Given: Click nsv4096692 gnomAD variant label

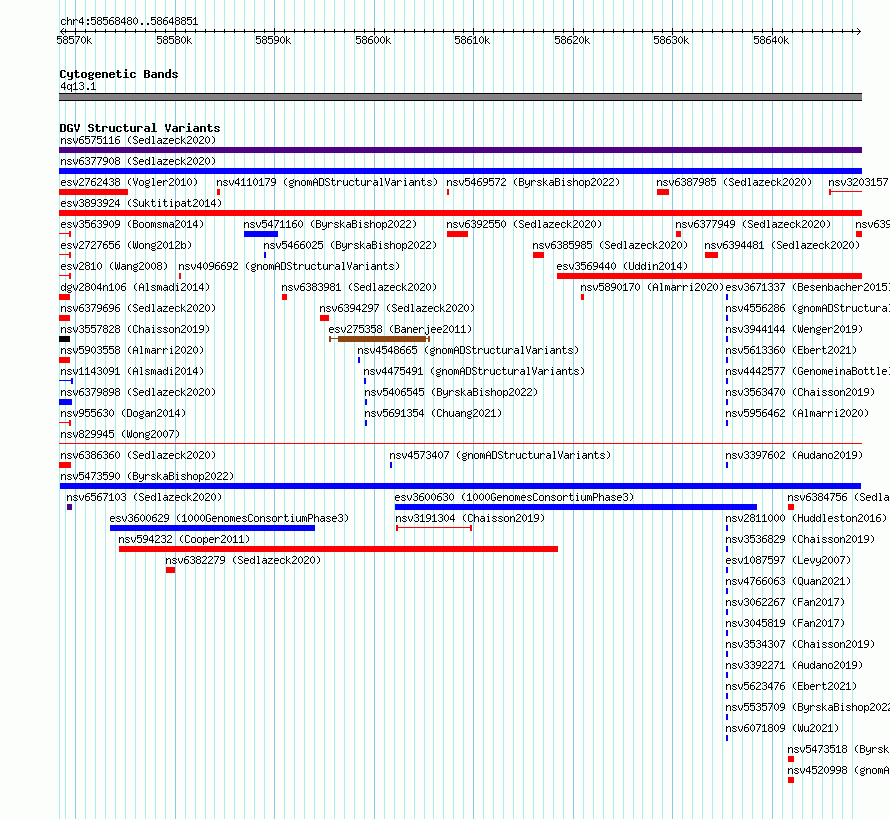Looking at the screenshot, I should [x=289, y=266].
